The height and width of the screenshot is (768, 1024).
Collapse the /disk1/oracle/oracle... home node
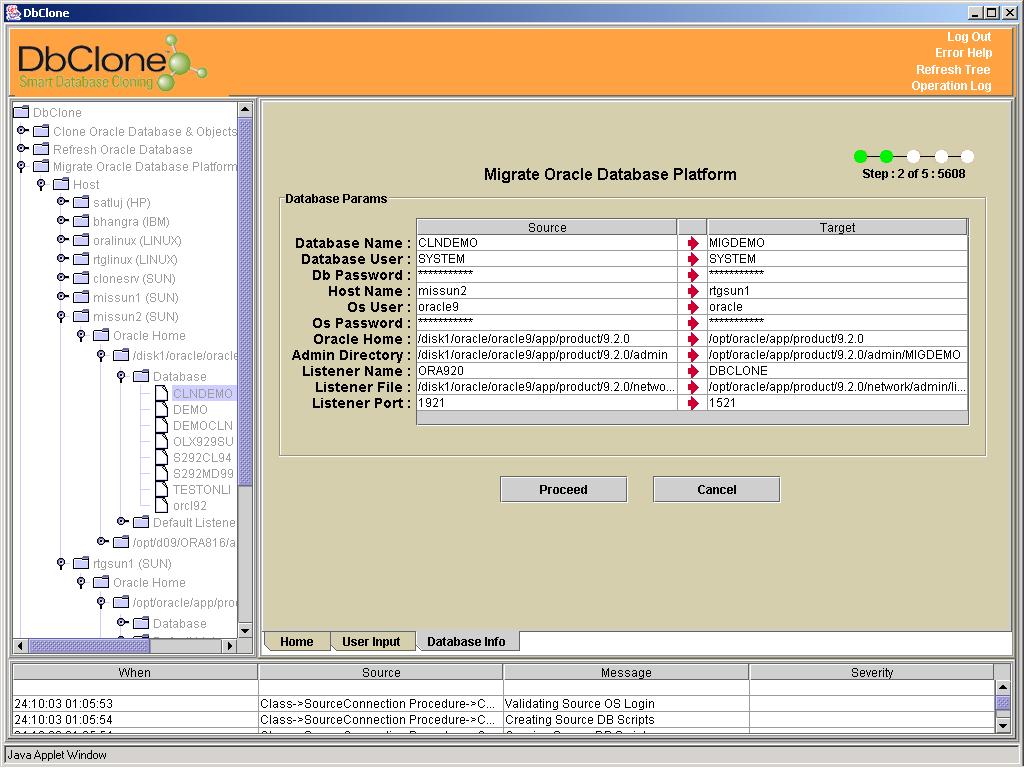click(x=101, y=355)
